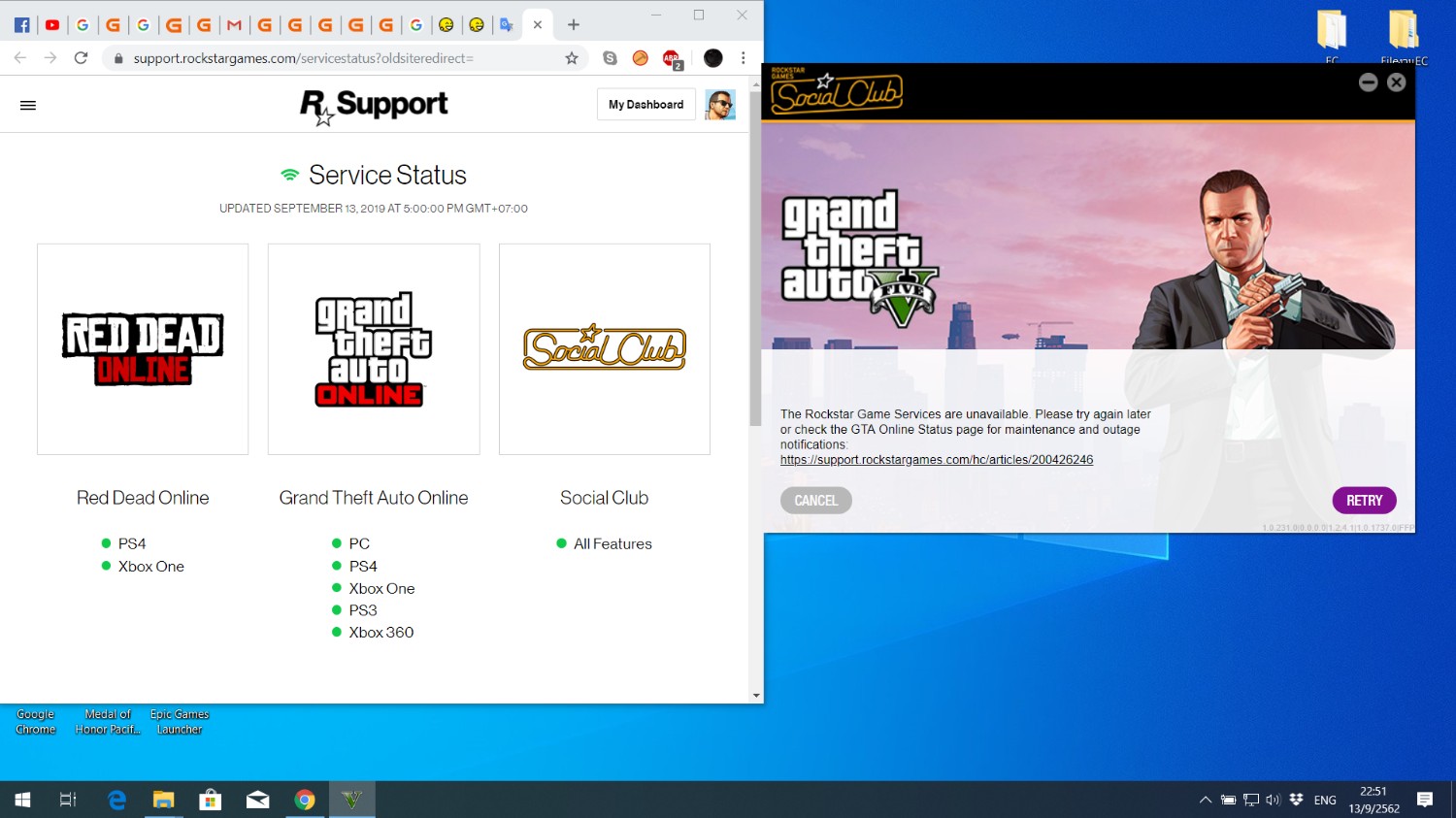Click 'All Features' status under Social Club
The height and width of the screenshot is (818, 1456).
[612, 544]
